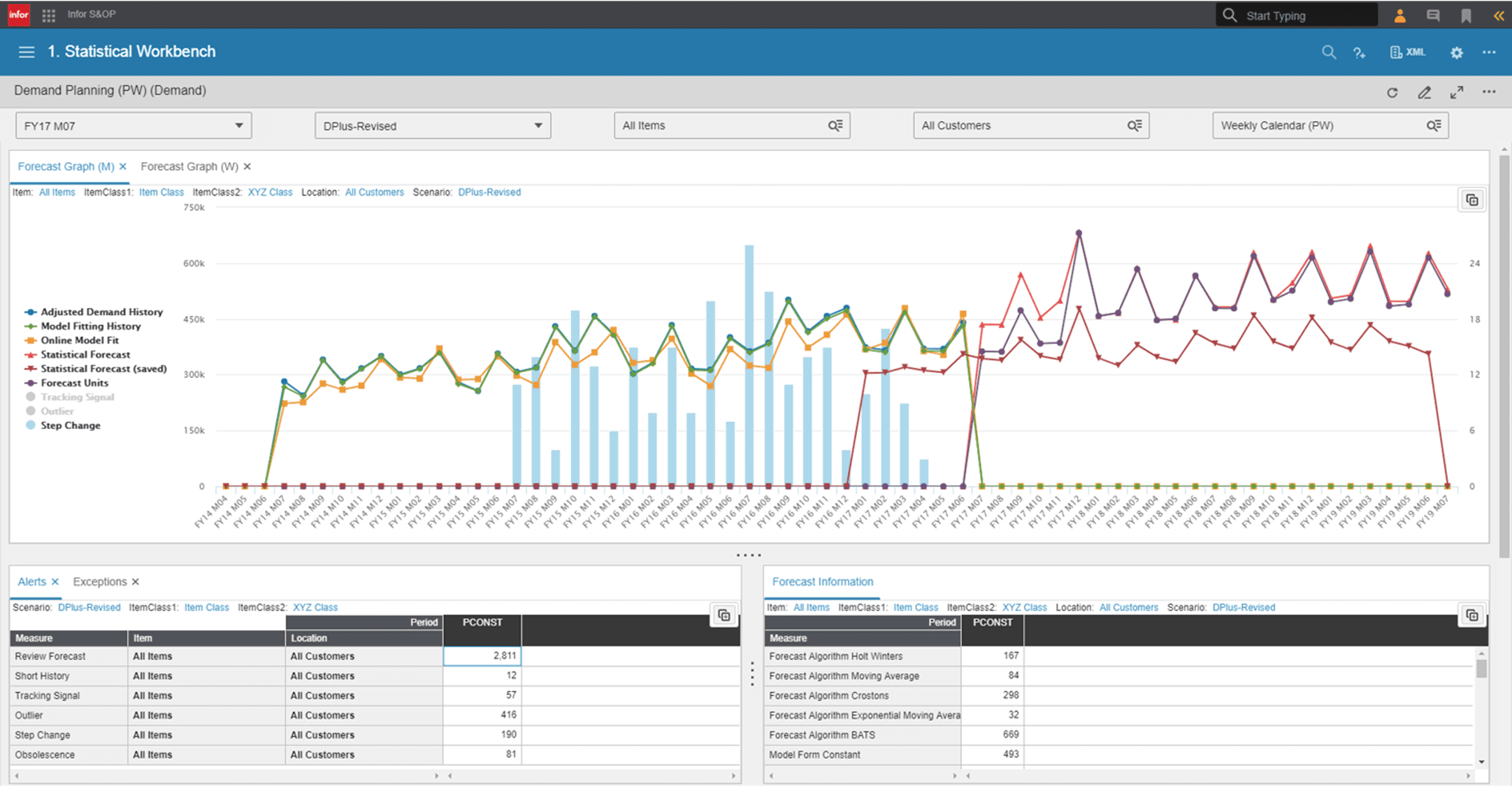Open the hamburger navigation menu

point(27,52)
